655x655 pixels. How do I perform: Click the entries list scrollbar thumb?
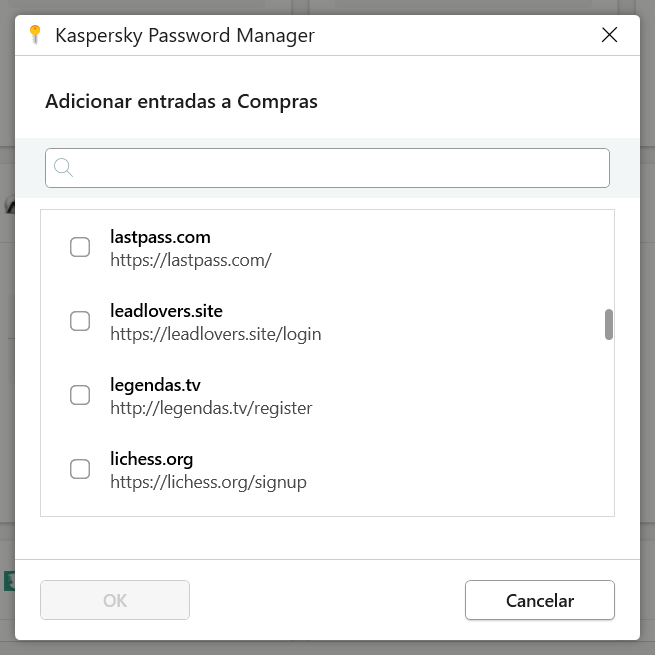pyautogui.click(x=609, y=325)
